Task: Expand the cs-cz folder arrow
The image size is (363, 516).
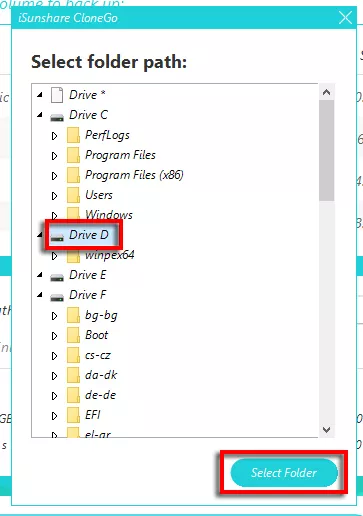Action: (54, 356)
